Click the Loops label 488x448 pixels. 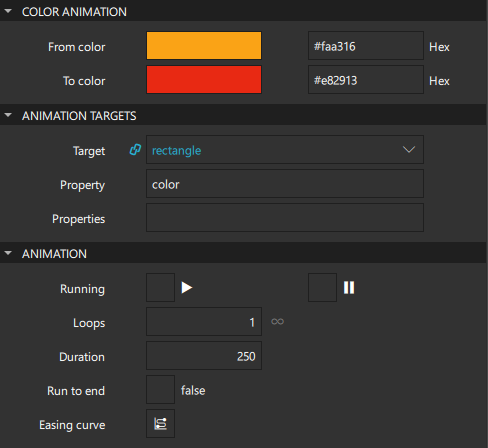coord(89,323)
